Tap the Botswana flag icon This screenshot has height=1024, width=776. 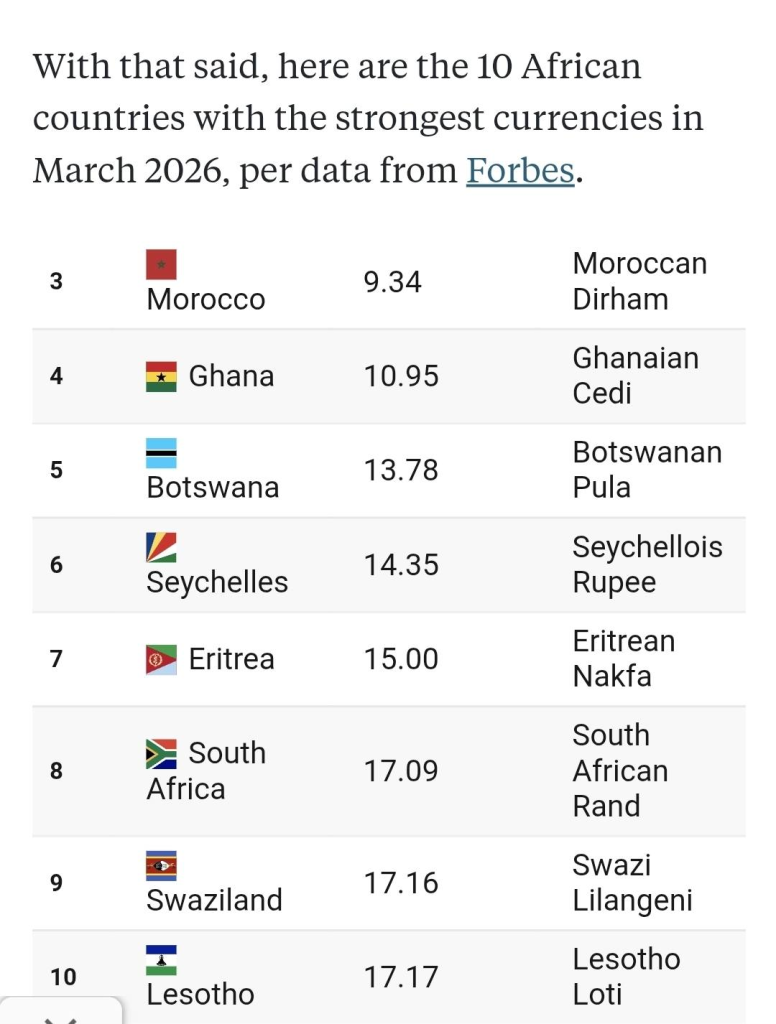click(161, 452)
